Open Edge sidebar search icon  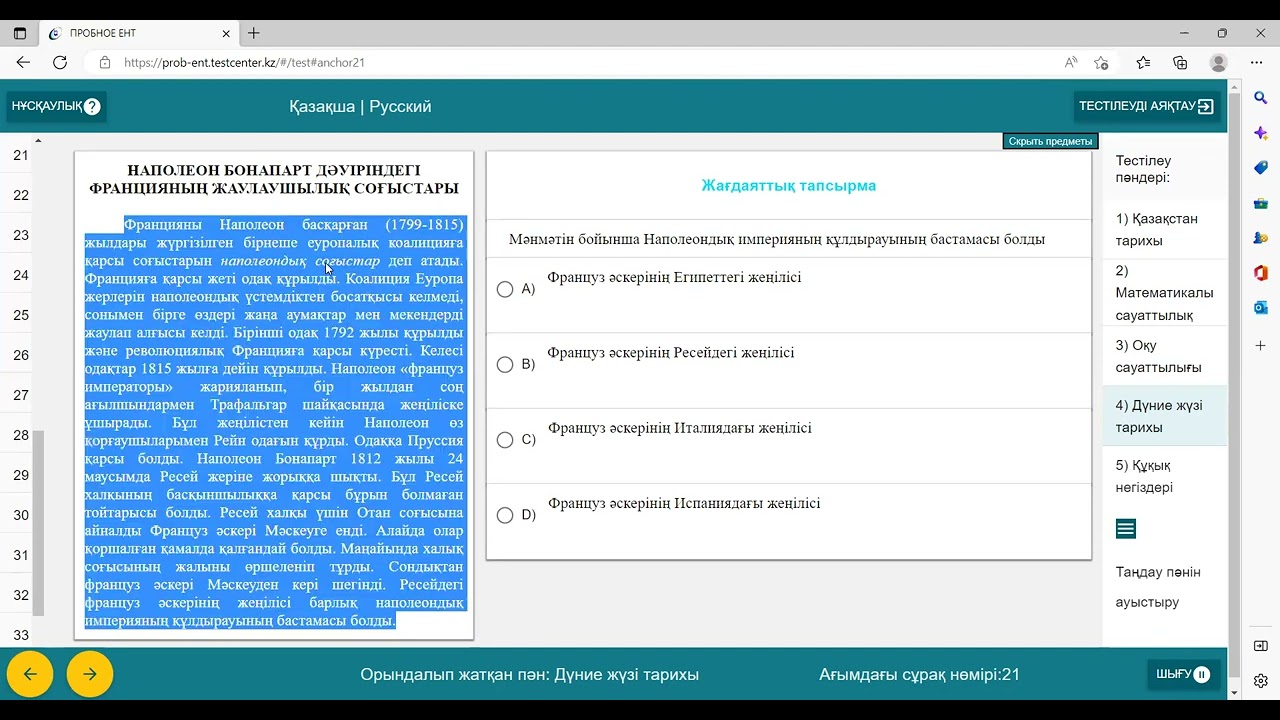[1260, 97]
